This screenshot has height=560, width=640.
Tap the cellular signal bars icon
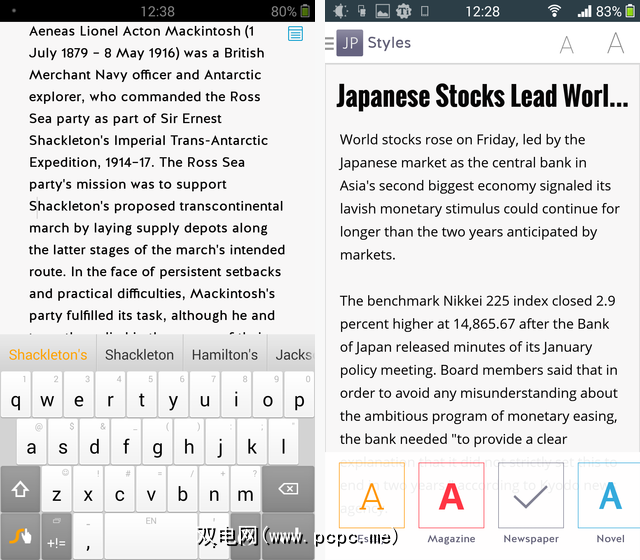coord(584,11)
